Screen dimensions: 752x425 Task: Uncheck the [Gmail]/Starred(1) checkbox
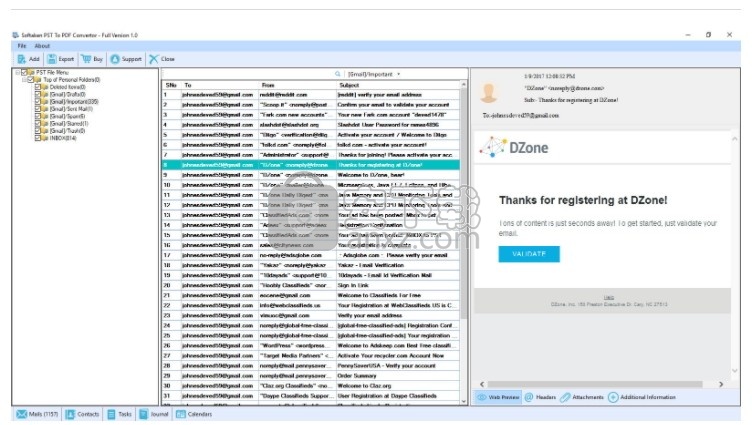(37, 123)
